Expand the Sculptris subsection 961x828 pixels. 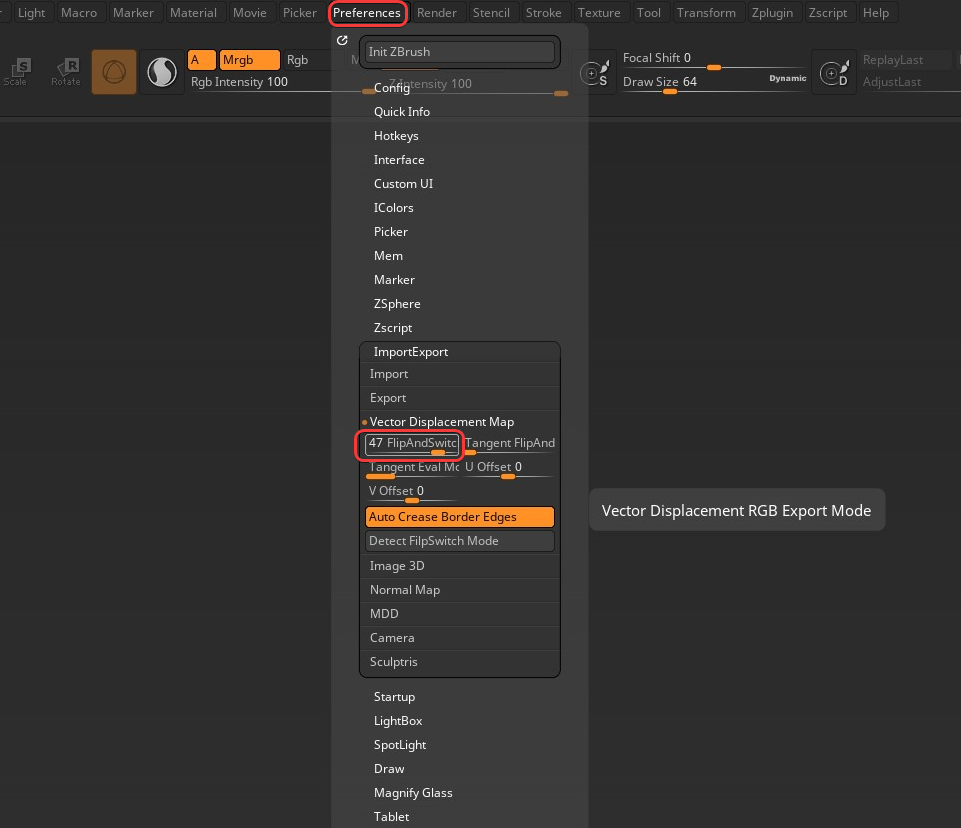[393, 662]
